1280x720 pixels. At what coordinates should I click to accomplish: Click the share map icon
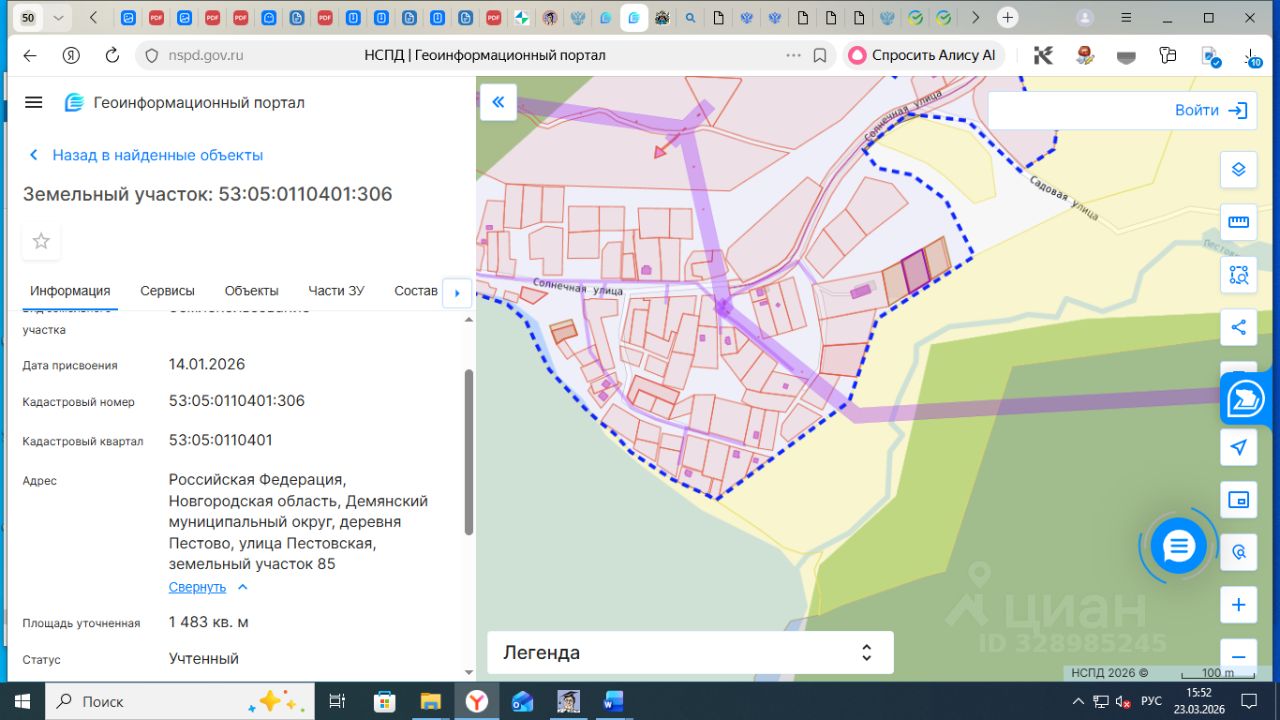click(1238, 327)
